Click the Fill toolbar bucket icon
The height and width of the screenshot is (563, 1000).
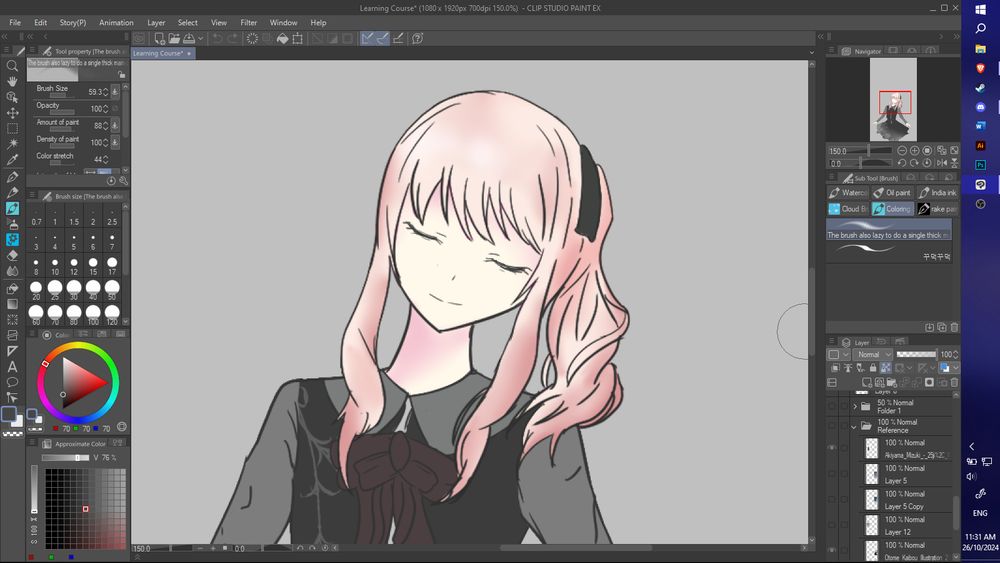pyautogui.click(x=283, y=38)
